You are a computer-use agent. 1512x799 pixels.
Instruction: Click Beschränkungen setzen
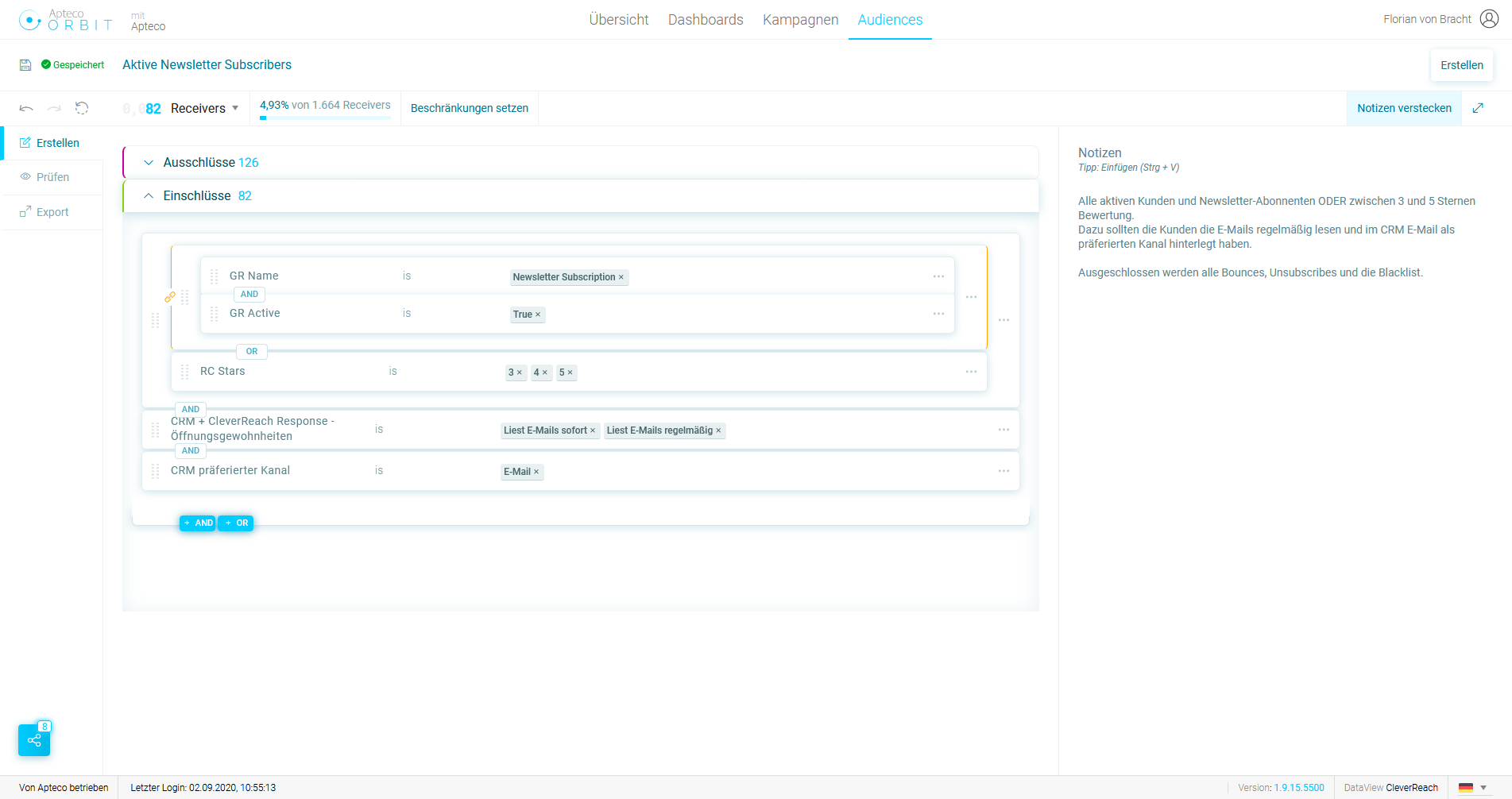470,108
